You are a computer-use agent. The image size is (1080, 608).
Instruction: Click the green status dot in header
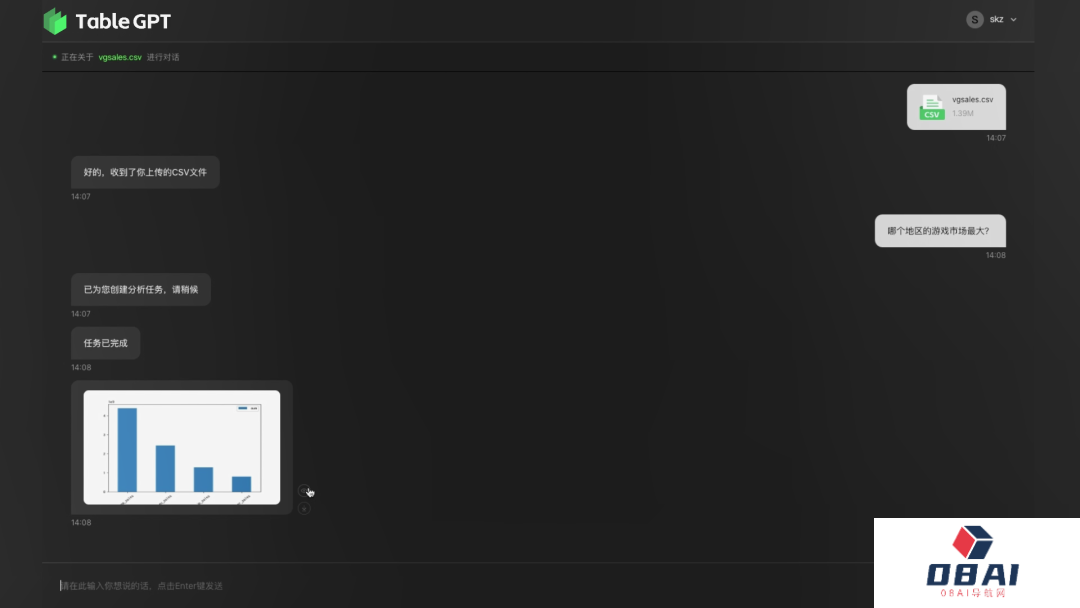[54, 57]
